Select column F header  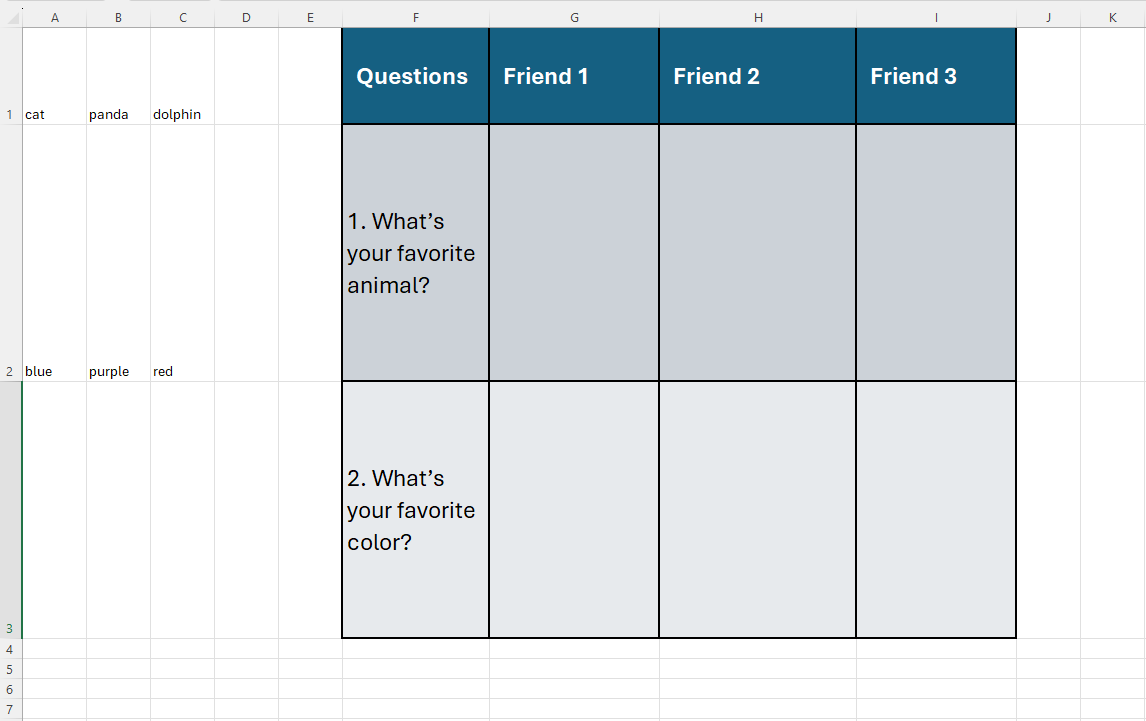tap(415, 18)
